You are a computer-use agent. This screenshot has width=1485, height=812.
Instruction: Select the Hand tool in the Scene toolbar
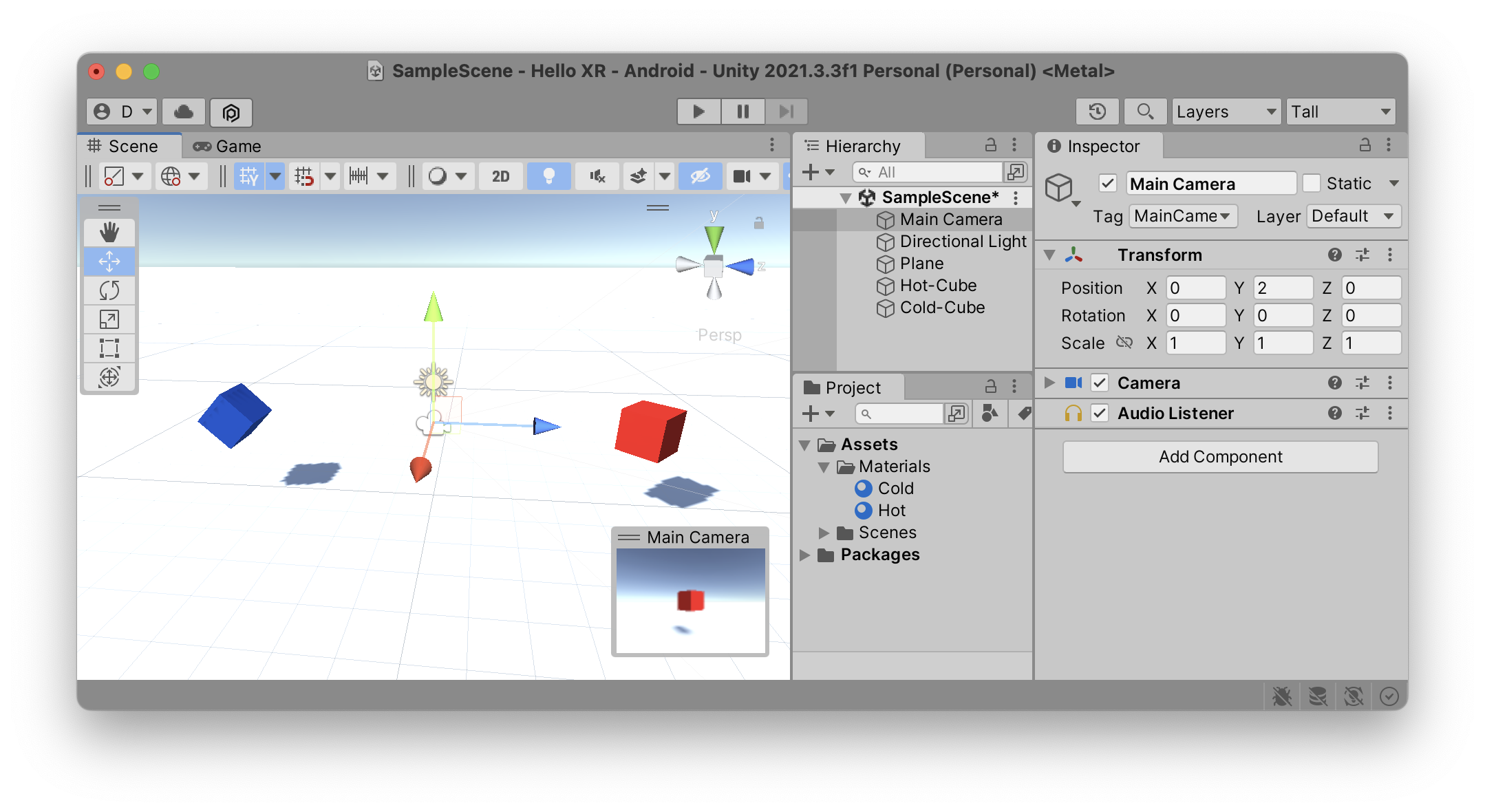(109, 233)
